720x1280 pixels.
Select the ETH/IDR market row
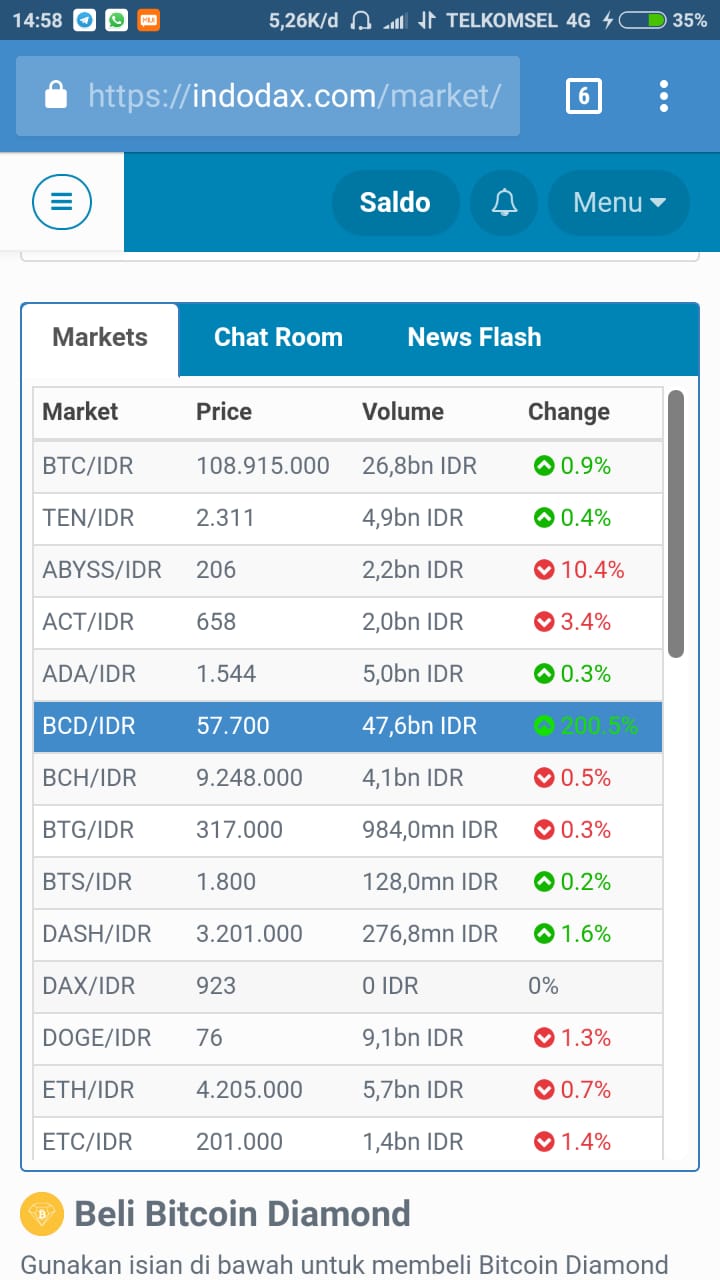(x=347, y=1090)
